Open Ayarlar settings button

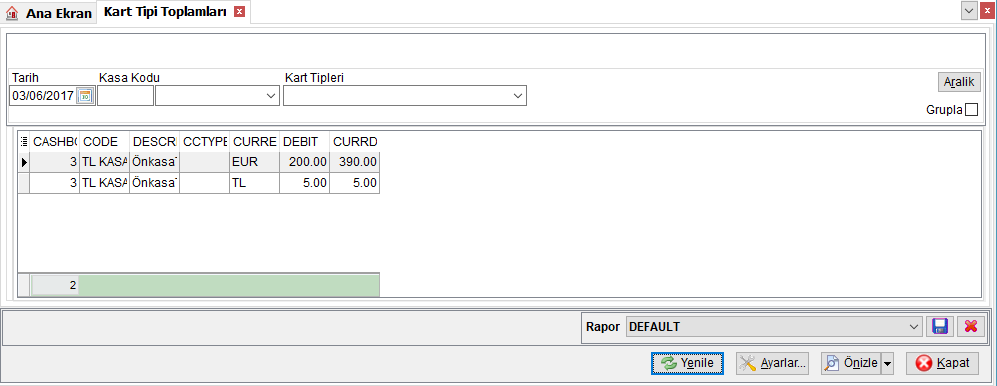[x=773, y=364]
